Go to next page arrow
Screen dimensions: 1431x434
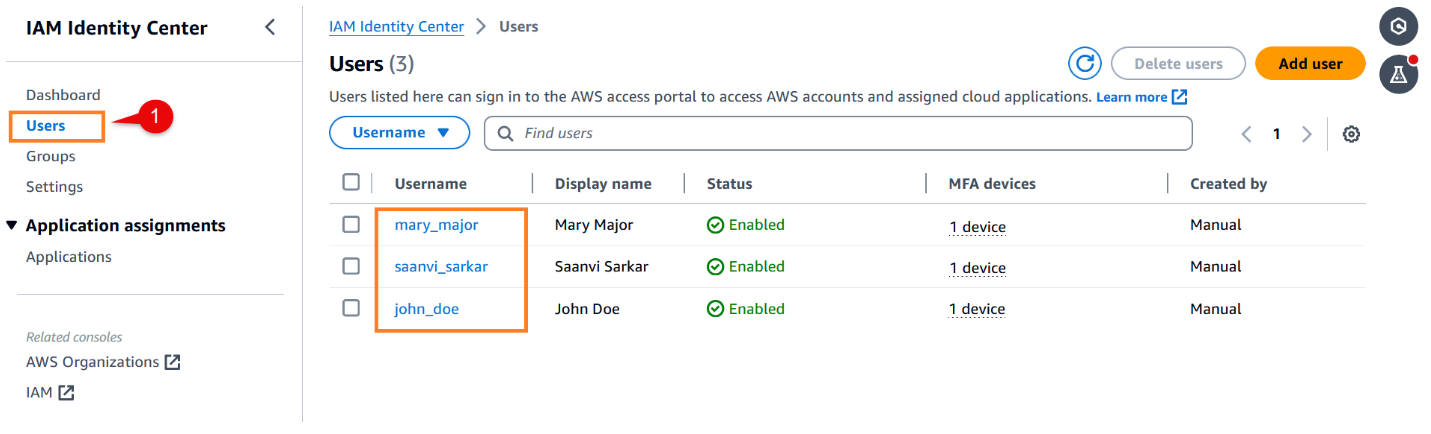pos(1306,134)
